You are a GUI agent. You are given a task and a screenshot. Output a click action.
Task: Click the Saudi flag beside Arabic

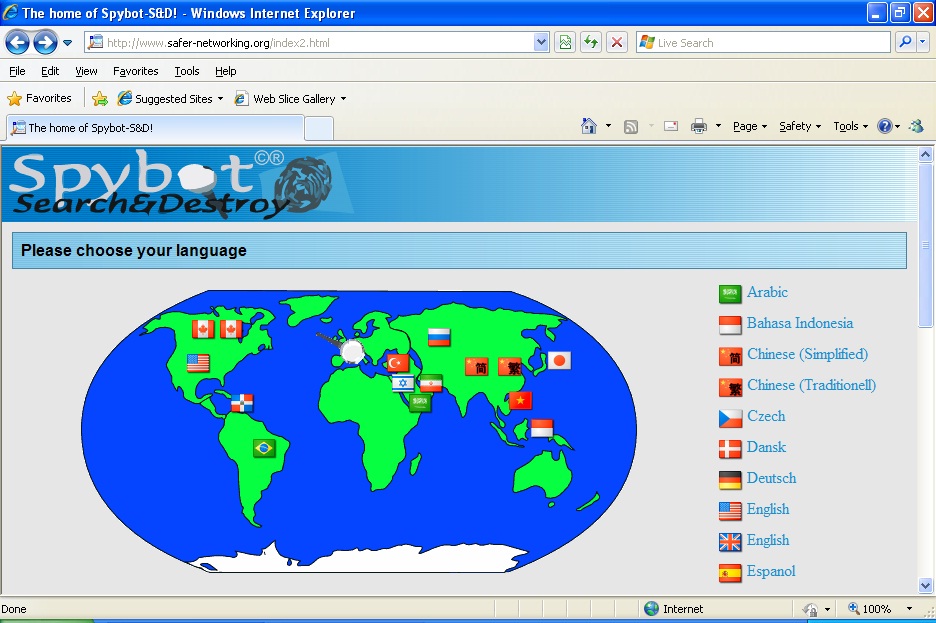[730, 294]
